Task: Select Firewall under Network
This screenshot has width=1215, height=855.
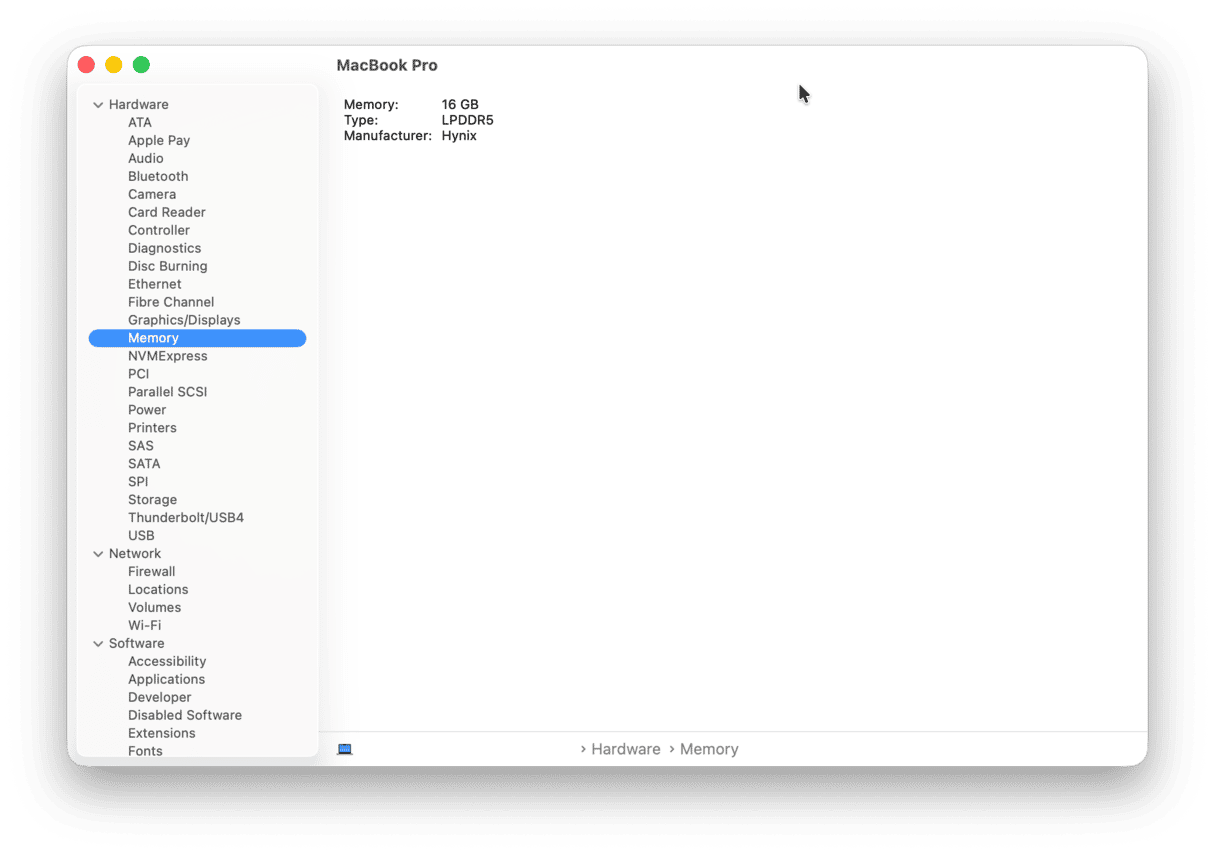Action: click(x=151, y=572)
